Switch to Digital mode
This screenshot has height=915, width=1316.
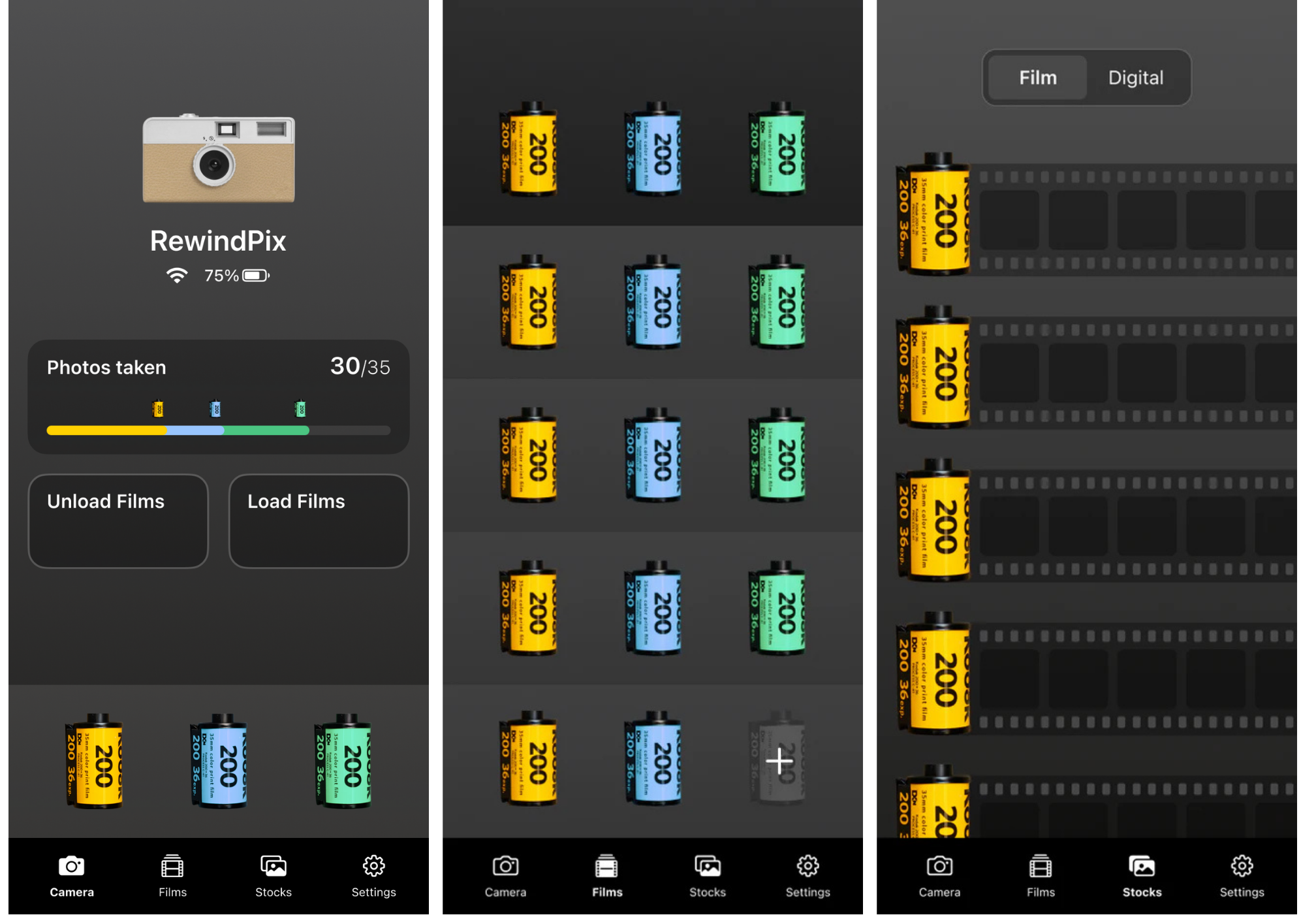1135,78
